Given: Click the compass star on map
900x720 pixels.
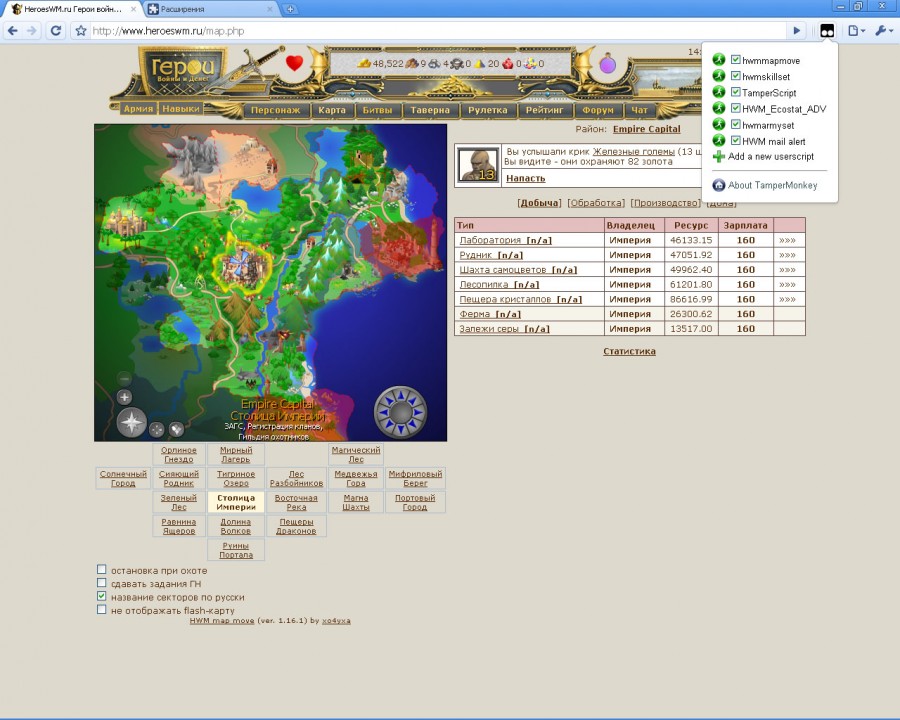Looking at the screenshot, I should coord(131,423).
